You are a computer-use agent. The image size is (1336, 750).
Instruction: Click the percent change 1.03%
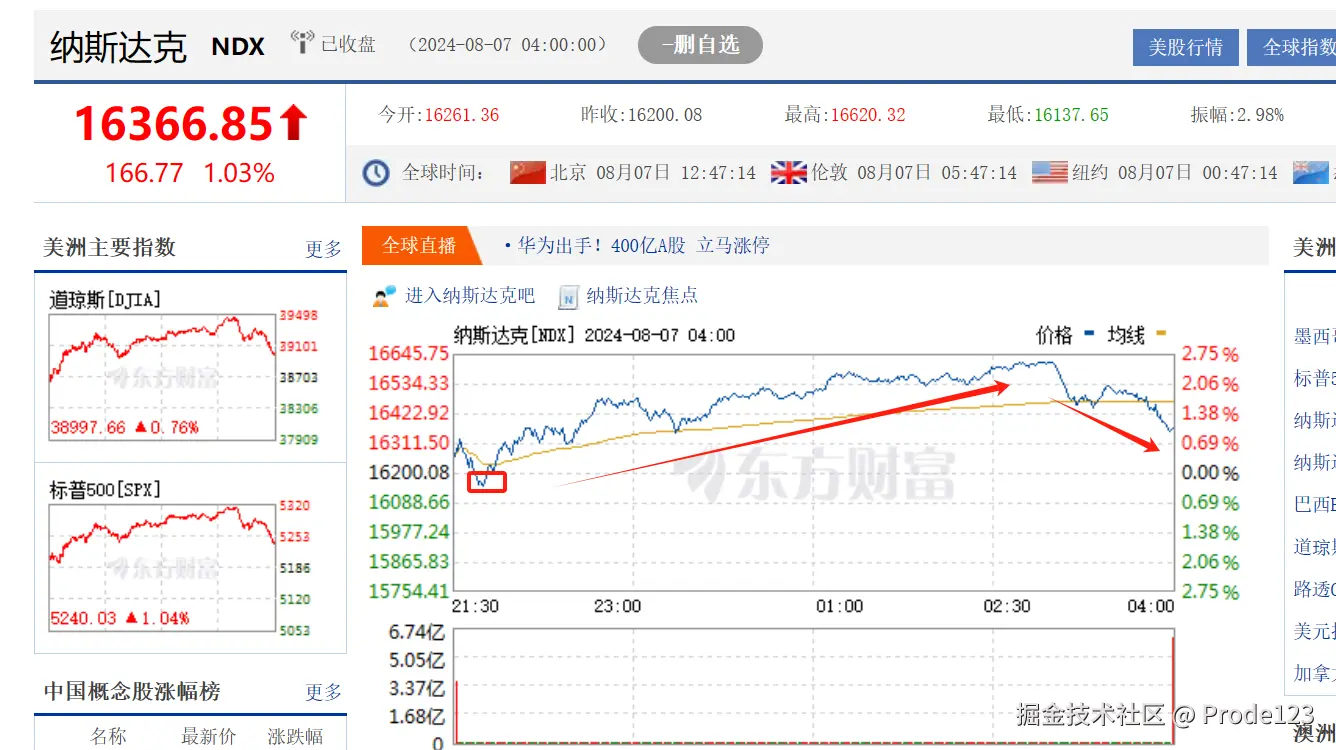coord(239,173)
